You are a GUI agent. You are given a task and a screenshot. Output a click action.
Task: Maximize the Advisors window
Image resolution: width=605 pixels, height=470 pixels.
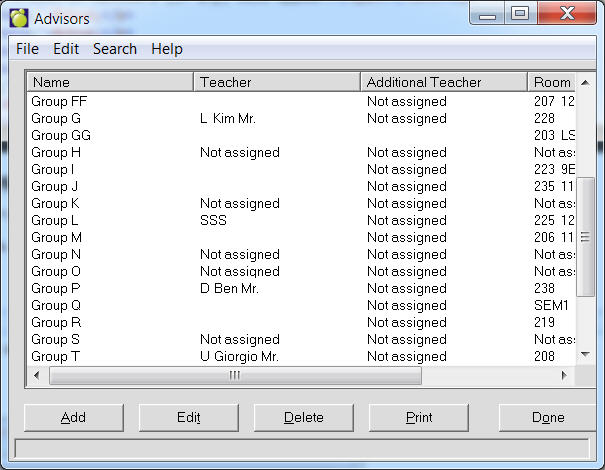pyautogui.click(x=519, y=14)
